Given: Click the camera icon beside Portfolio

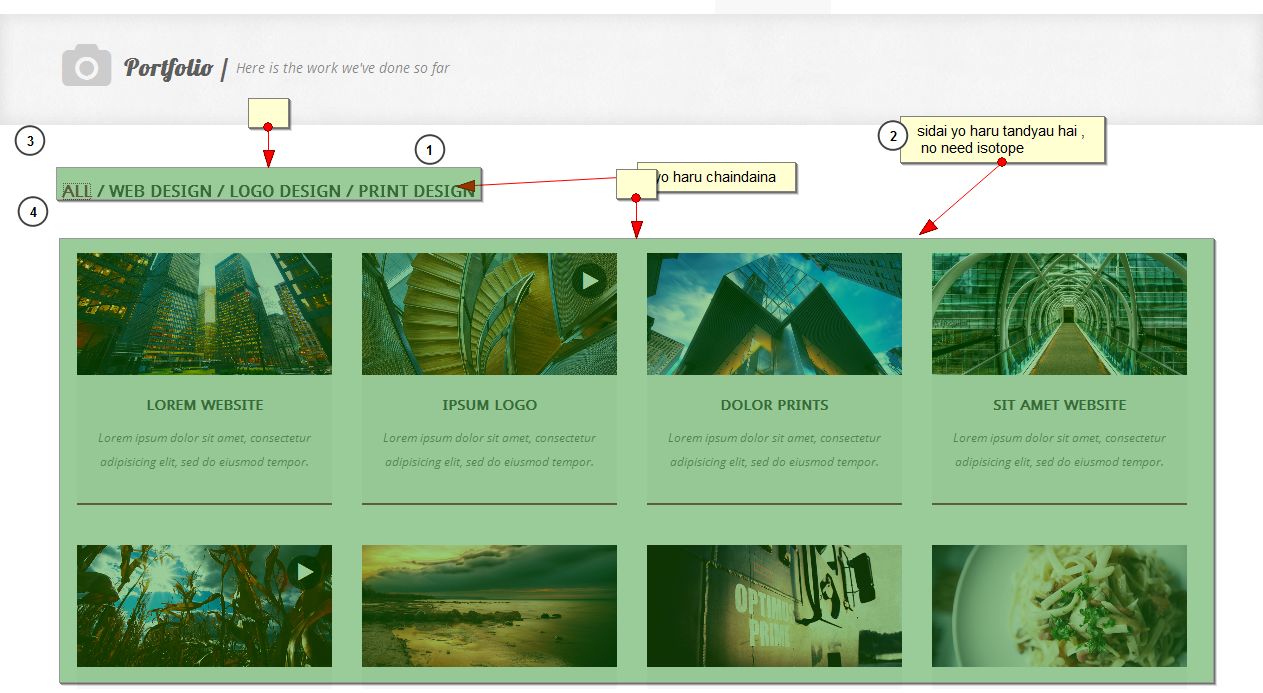Looking at the screenshot, I should pos(86,66).
